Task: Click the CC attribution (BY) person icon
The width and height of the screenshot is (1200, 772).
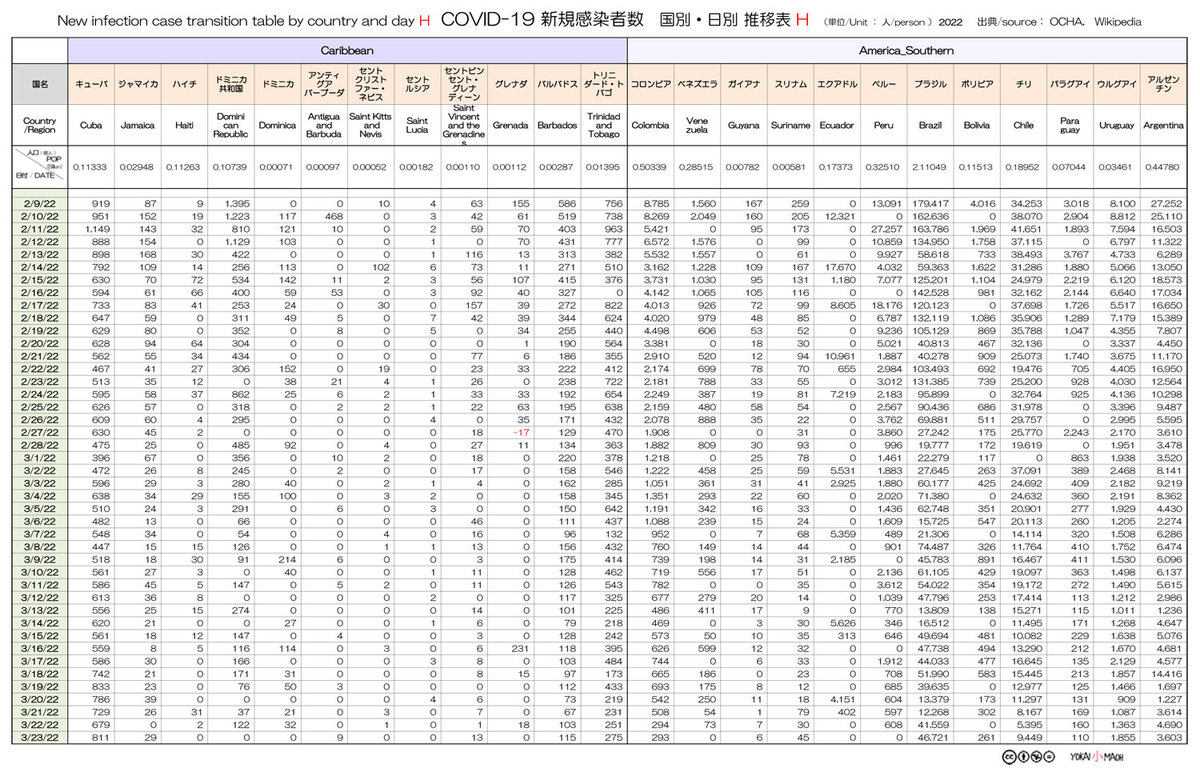Action: [x=1023, y=757]
